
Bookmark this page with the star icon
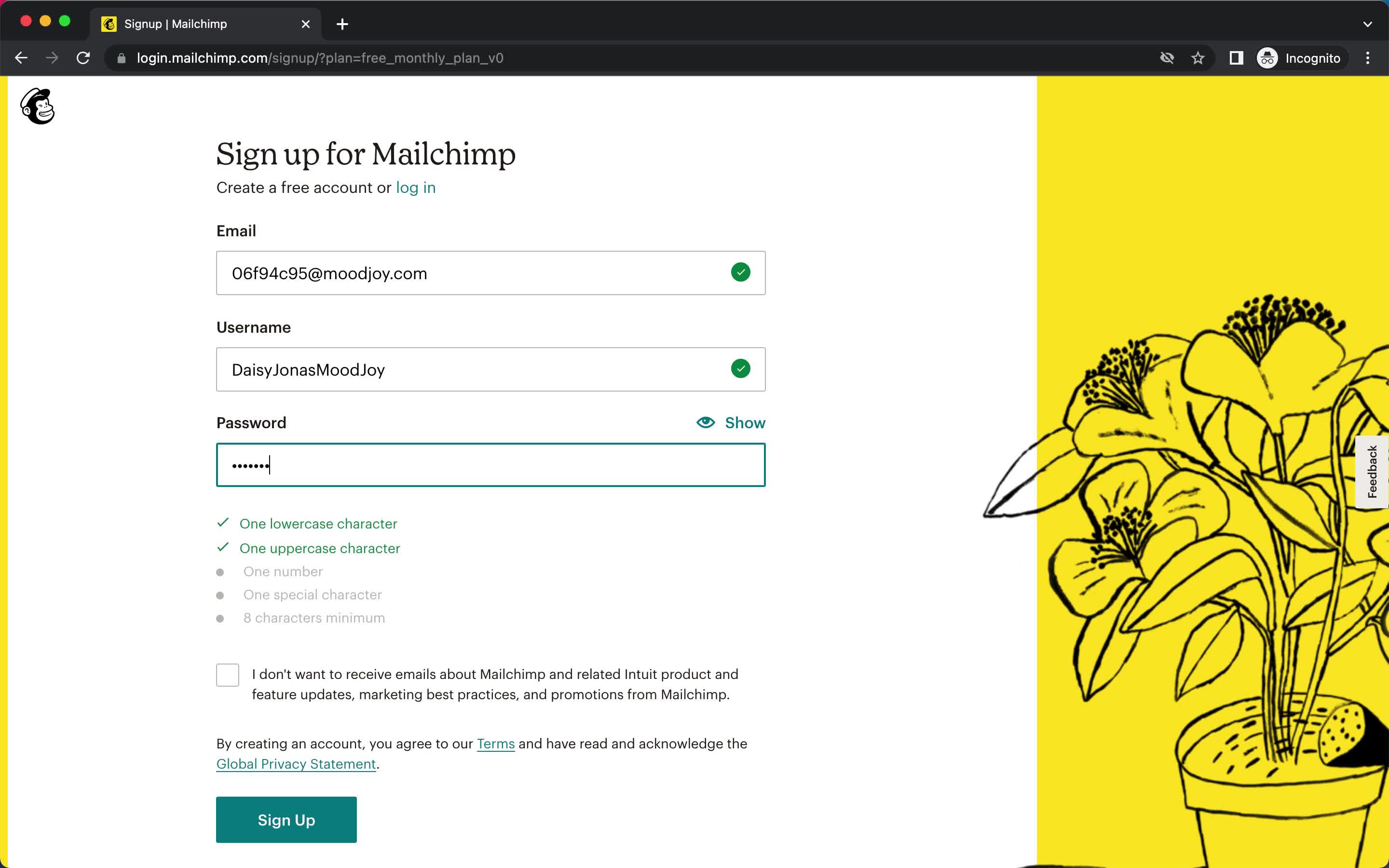click(x=1198, y=58)
